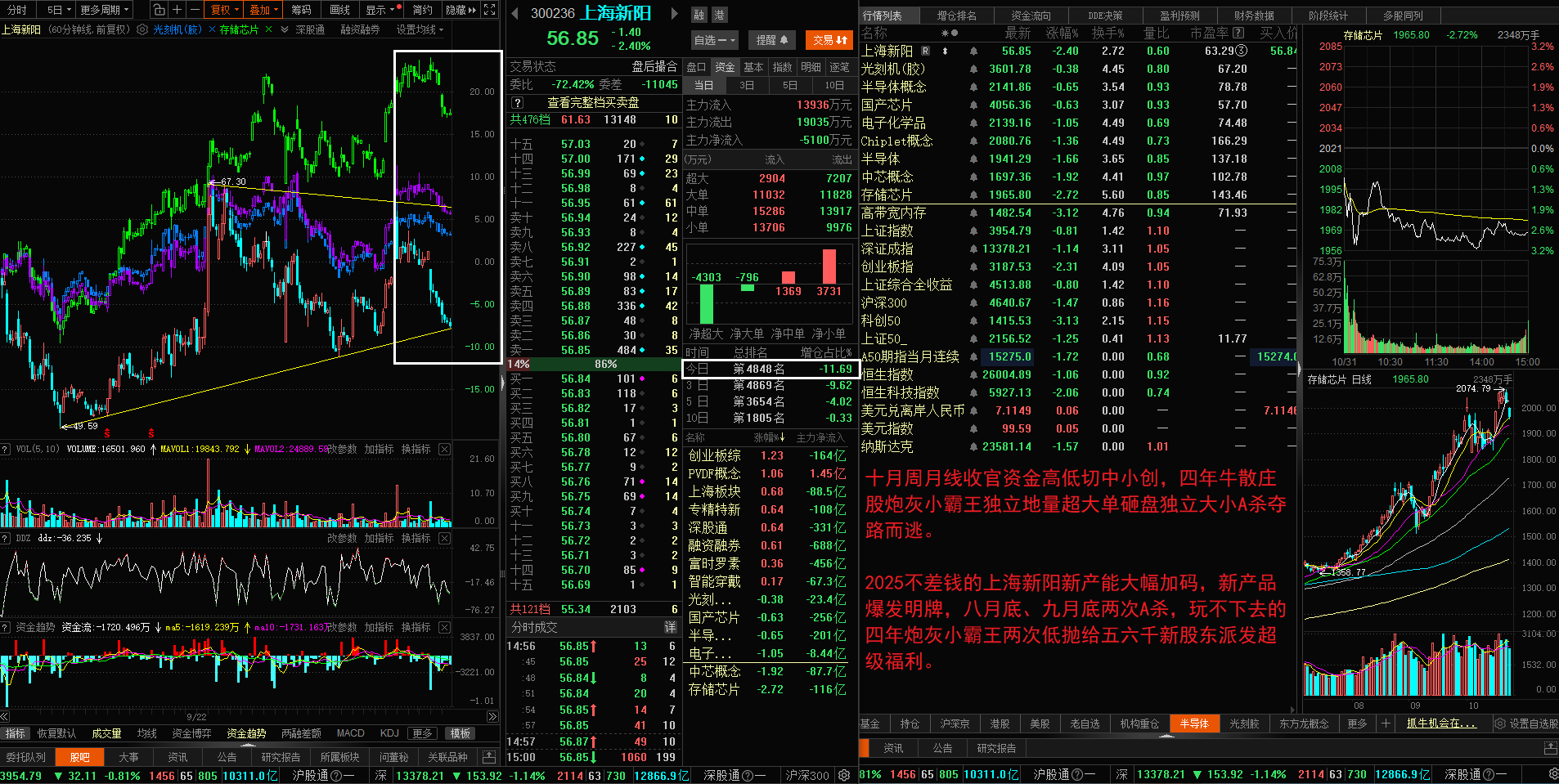Open chart settings gear beside 上海新阳 title
Viewport: 1559px width, 784px height.
click(x=142, y=29)
